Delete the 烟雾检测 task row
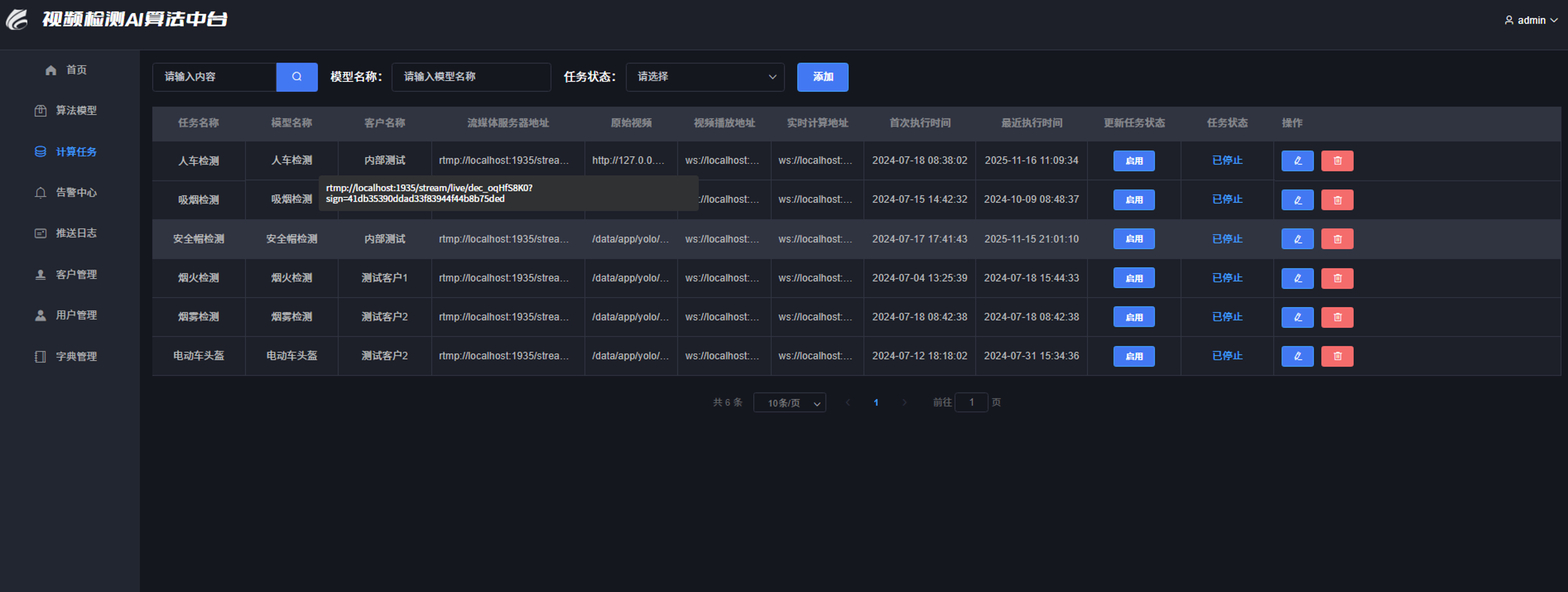 click(1337, 317)
